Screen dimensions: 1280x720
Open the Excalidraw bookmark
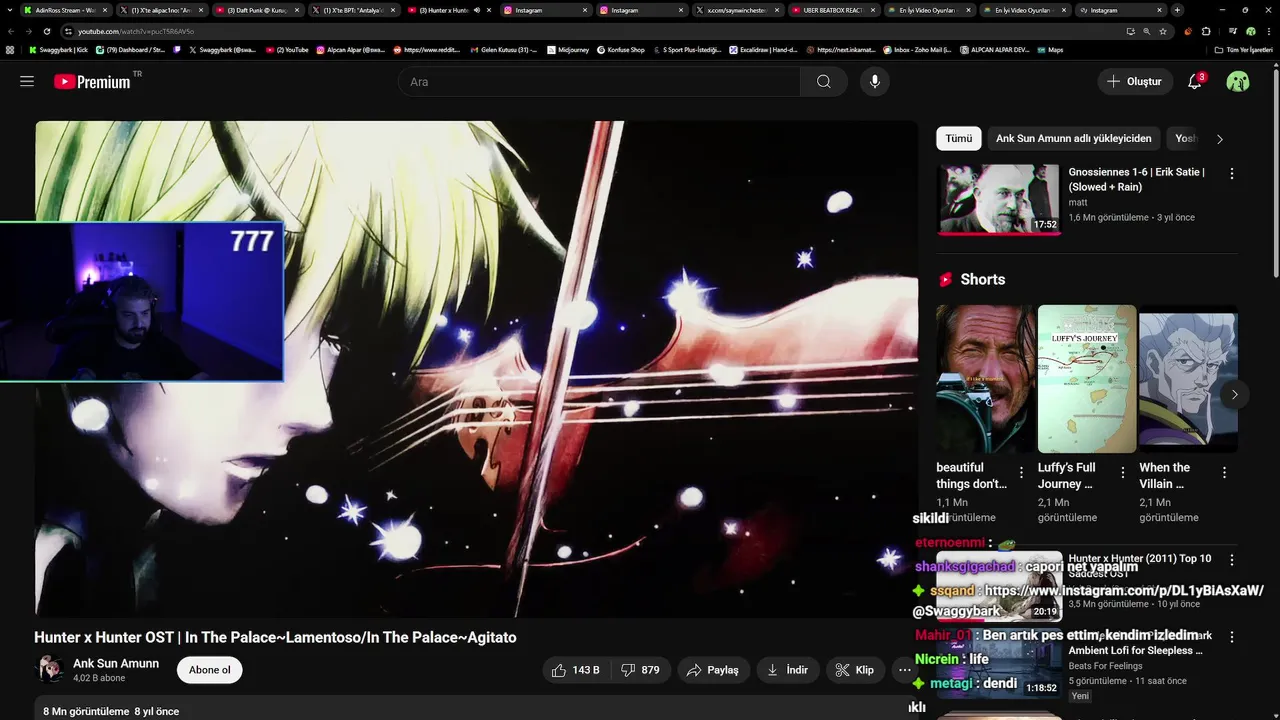tap(762, 49)
